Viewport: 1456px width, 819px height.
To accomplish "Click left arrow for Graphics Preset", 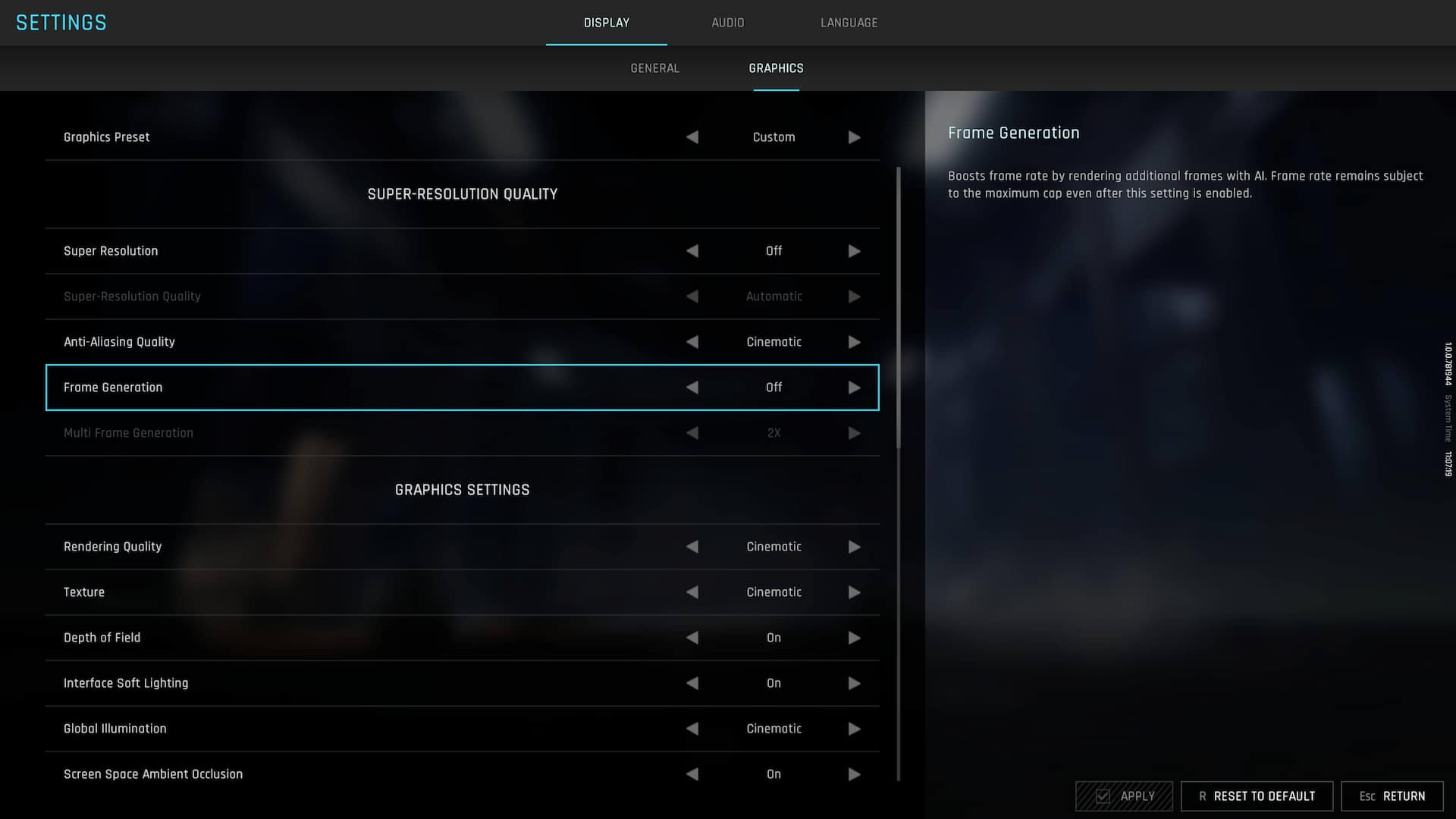I will point(692,137).
